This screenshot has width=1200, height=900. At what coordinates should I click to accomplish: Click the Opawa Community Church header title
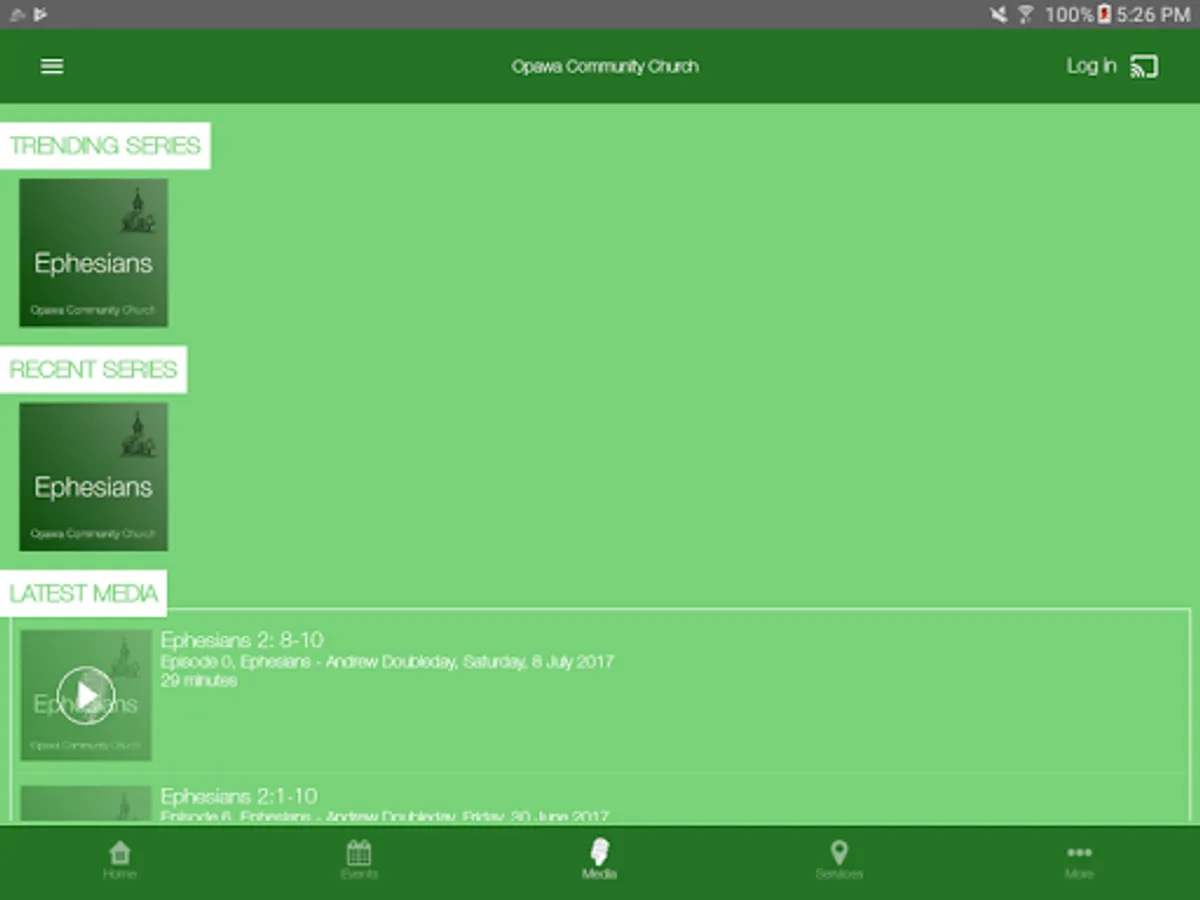pos(605,67)
